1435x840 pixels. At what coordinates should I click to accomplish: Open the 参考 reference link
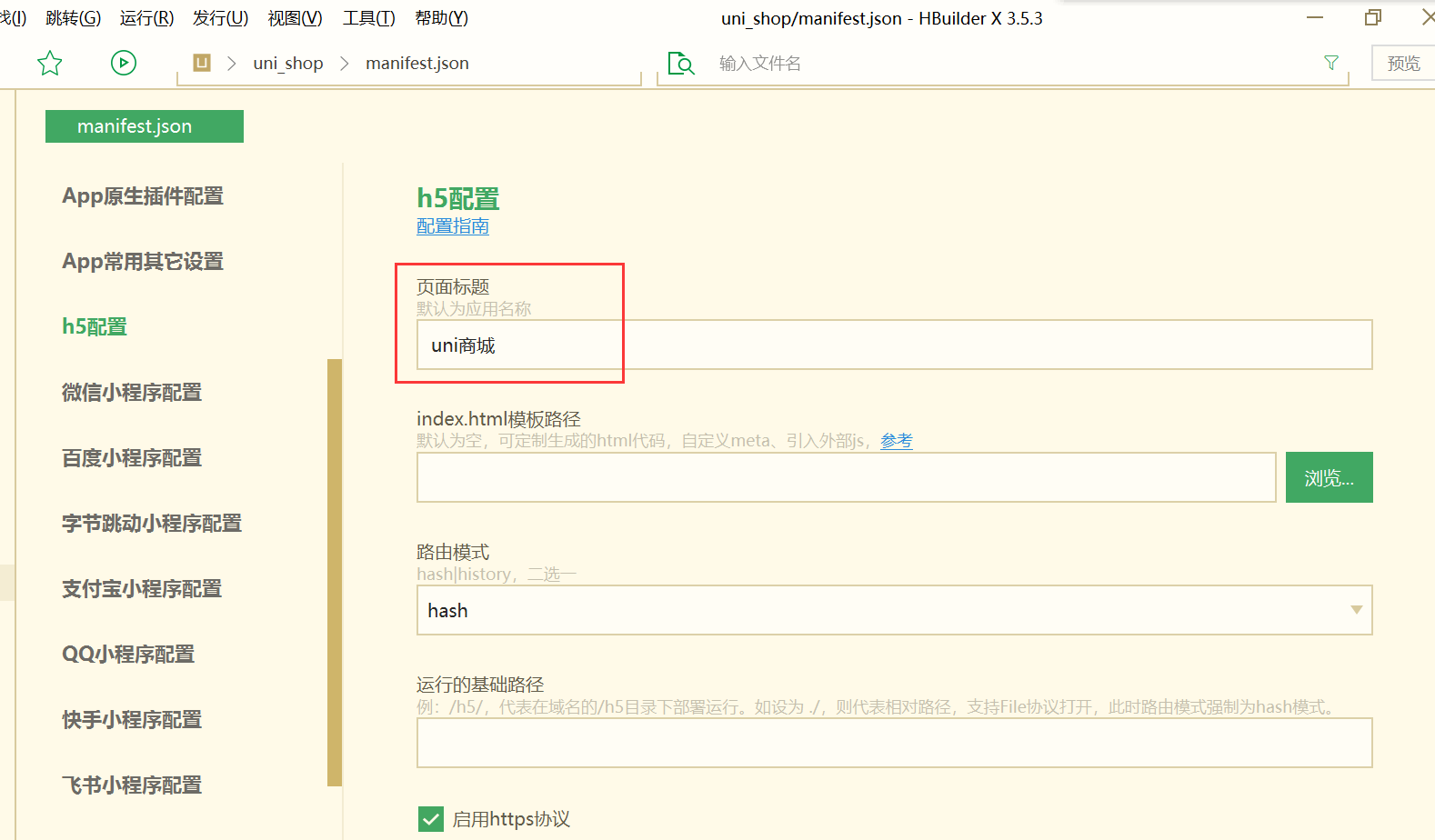(x=897, y=441)
